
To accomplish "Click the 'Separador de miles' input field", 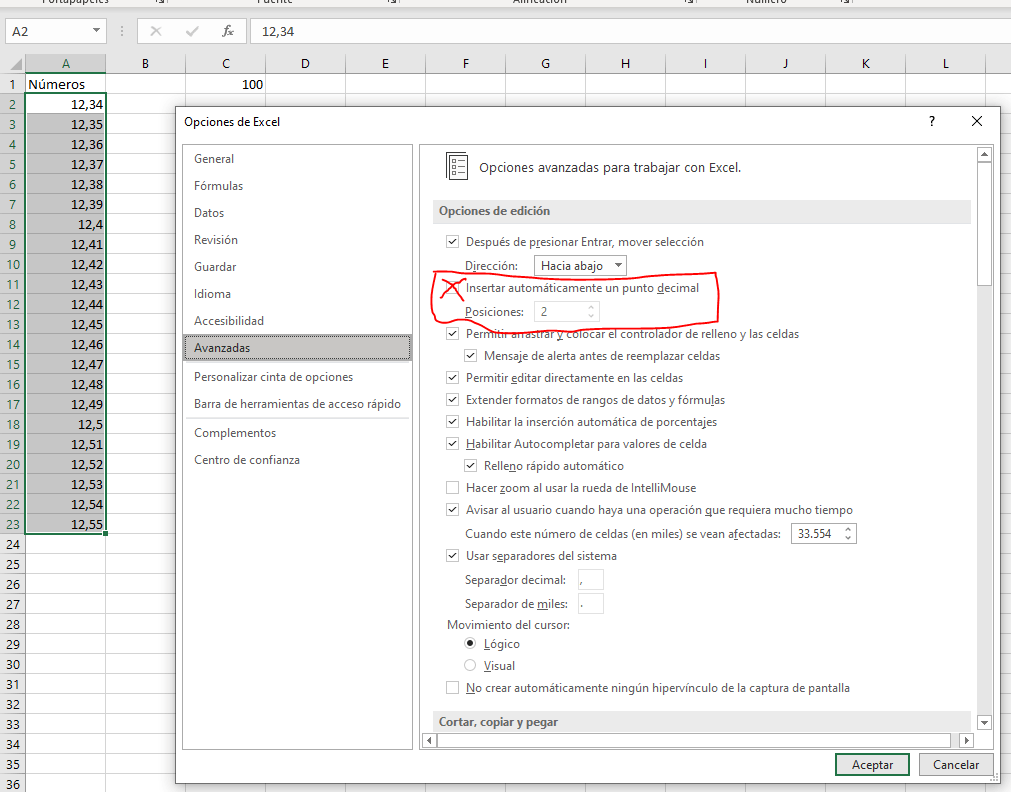I will pyautogui.click(x=591, y=604).
